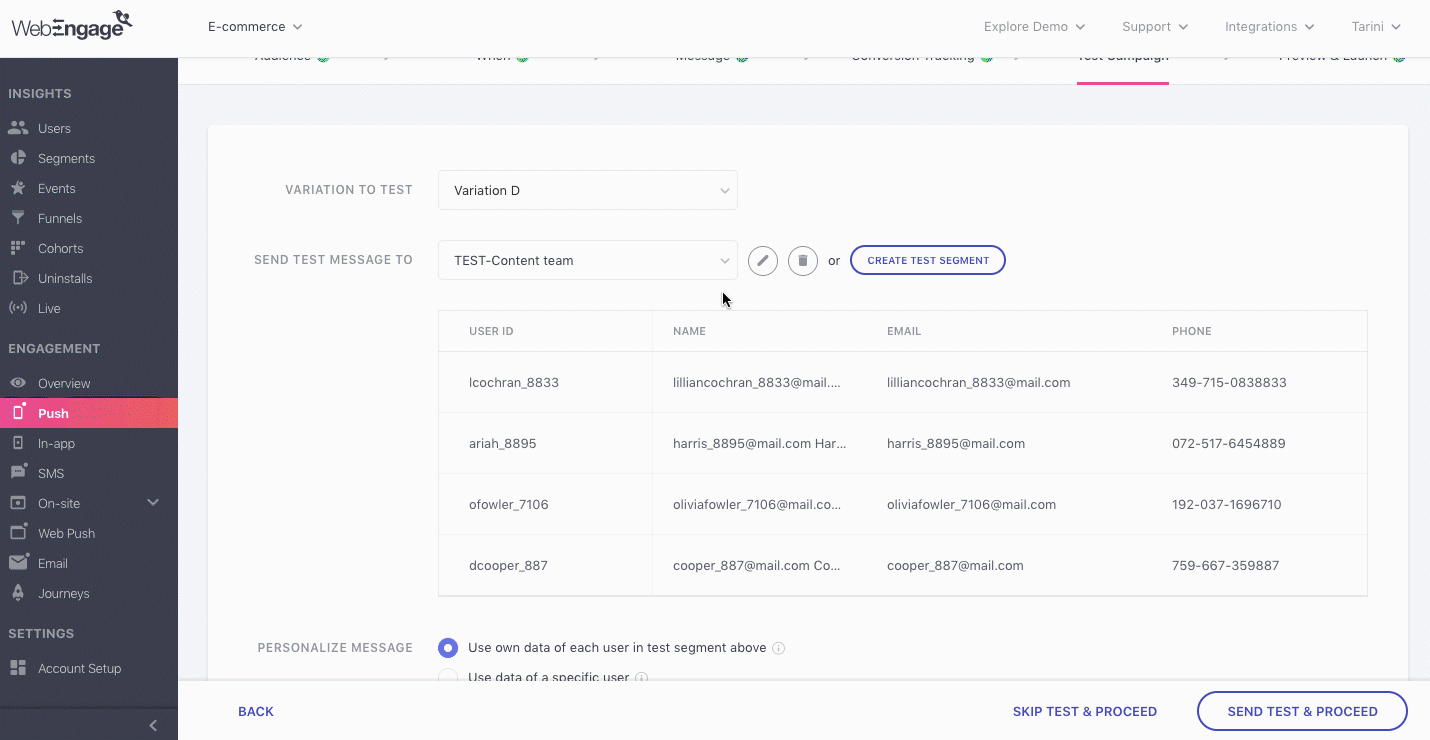
Task: Open Explore Demo dropdown
Action: pyautogui.click(x=1034, y=27)
